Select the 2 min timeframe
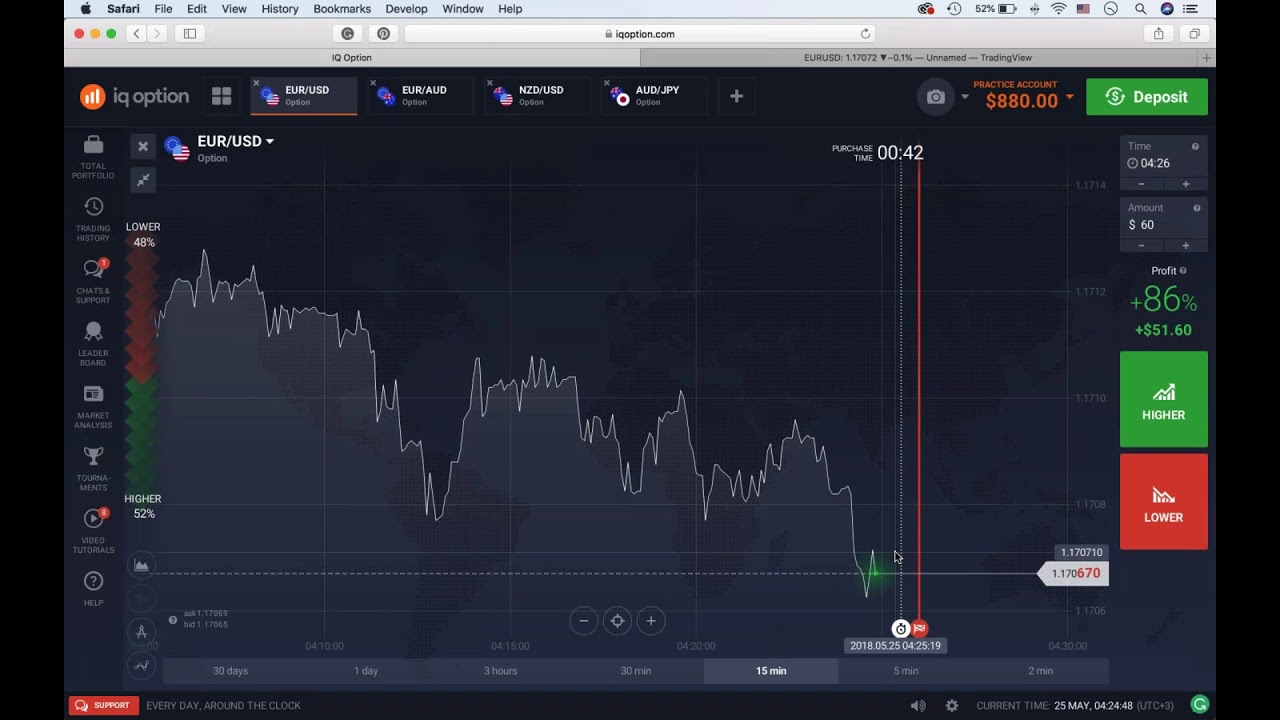This screenshot has width=1280, height=720. 1041,671
